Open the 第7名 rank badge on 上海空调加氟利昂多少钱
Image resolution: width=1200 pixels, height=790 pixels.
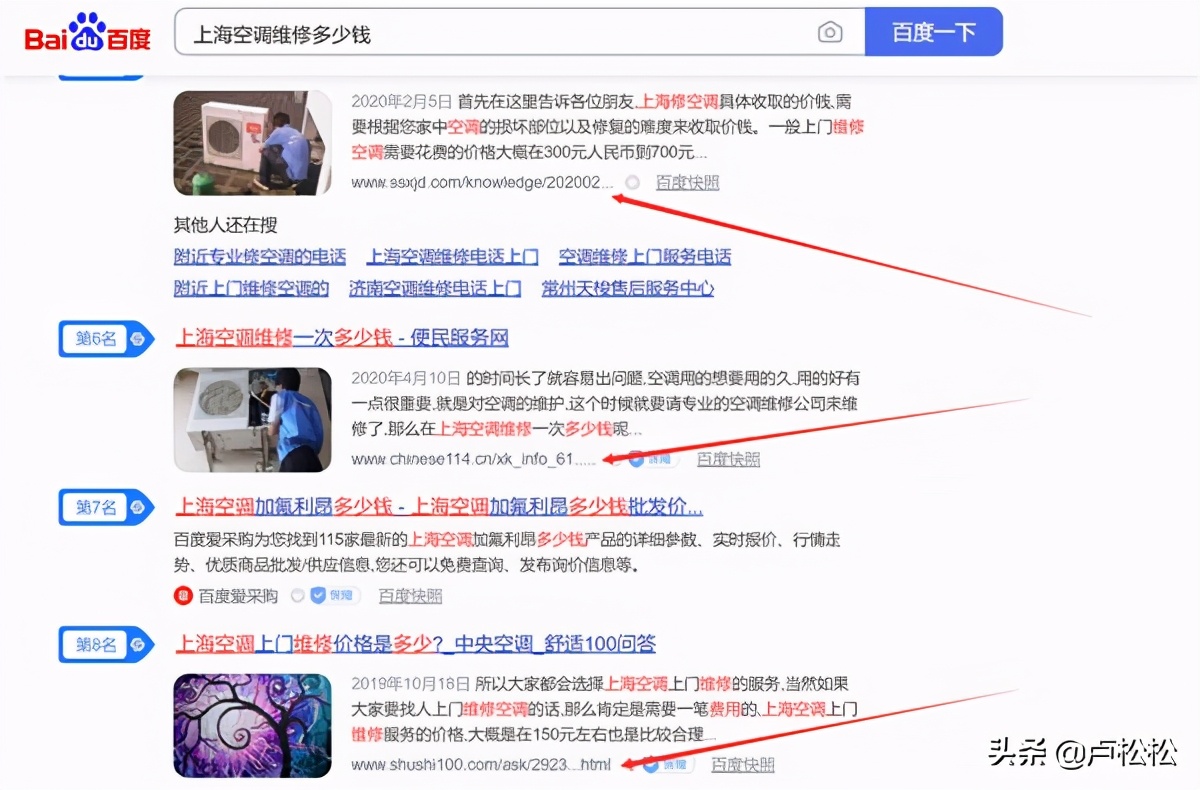(x=106, y=507)
